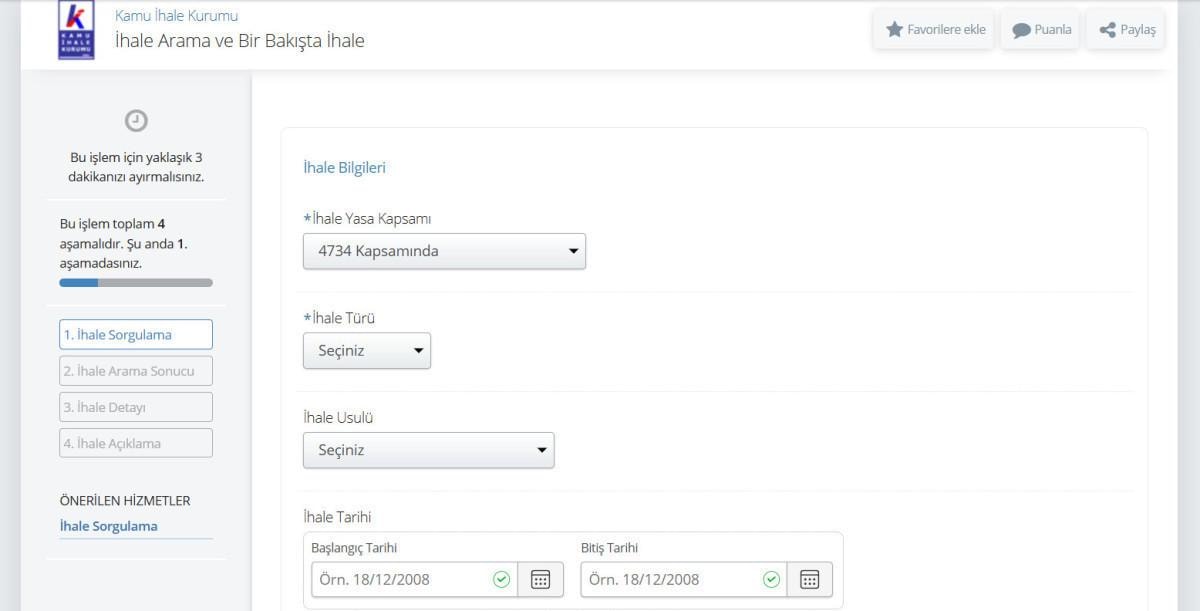Click the green check in Başlangıç Tarihi field

(501, 580)
